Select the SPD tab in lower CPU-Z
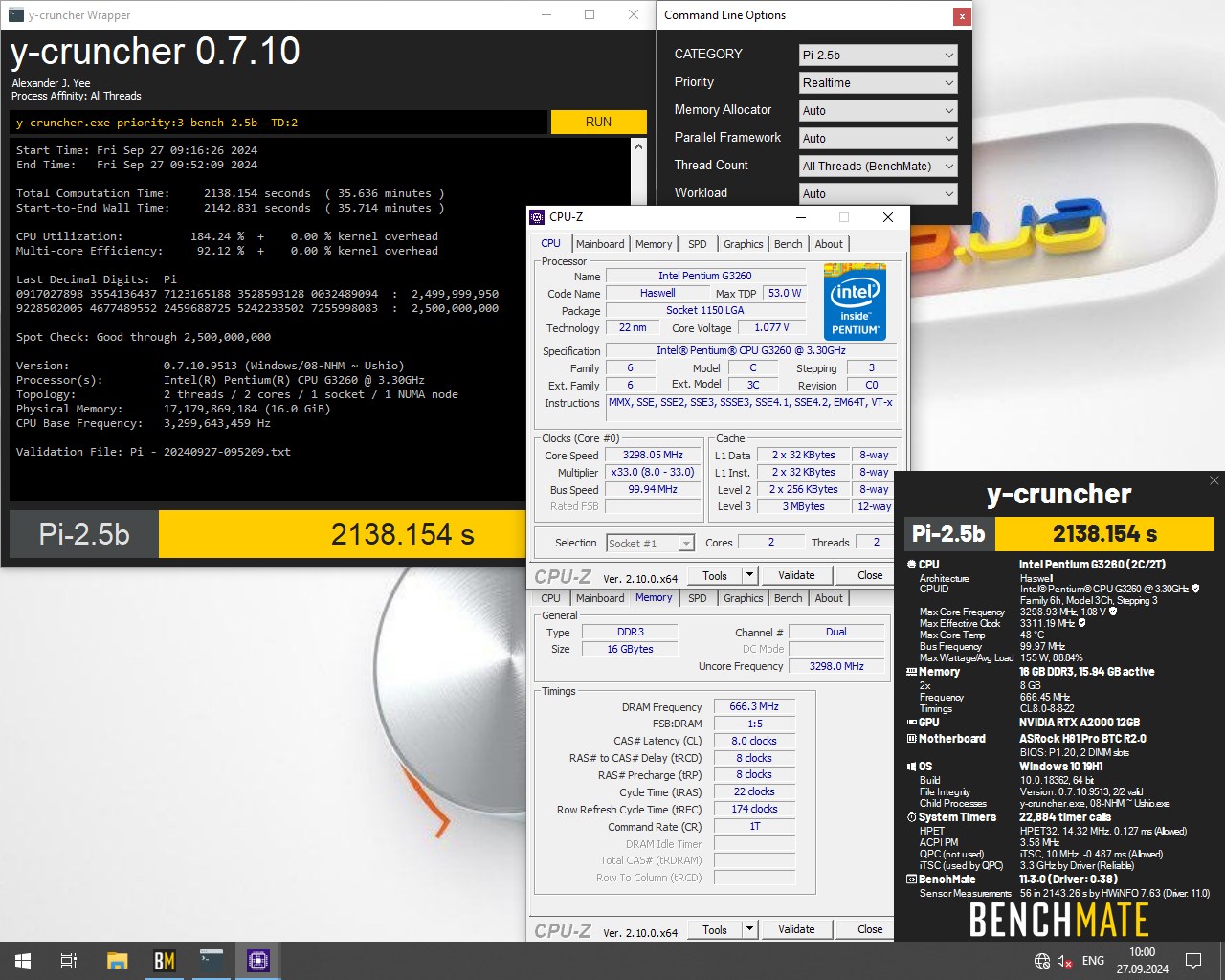1225x980 pixels. 698,598
